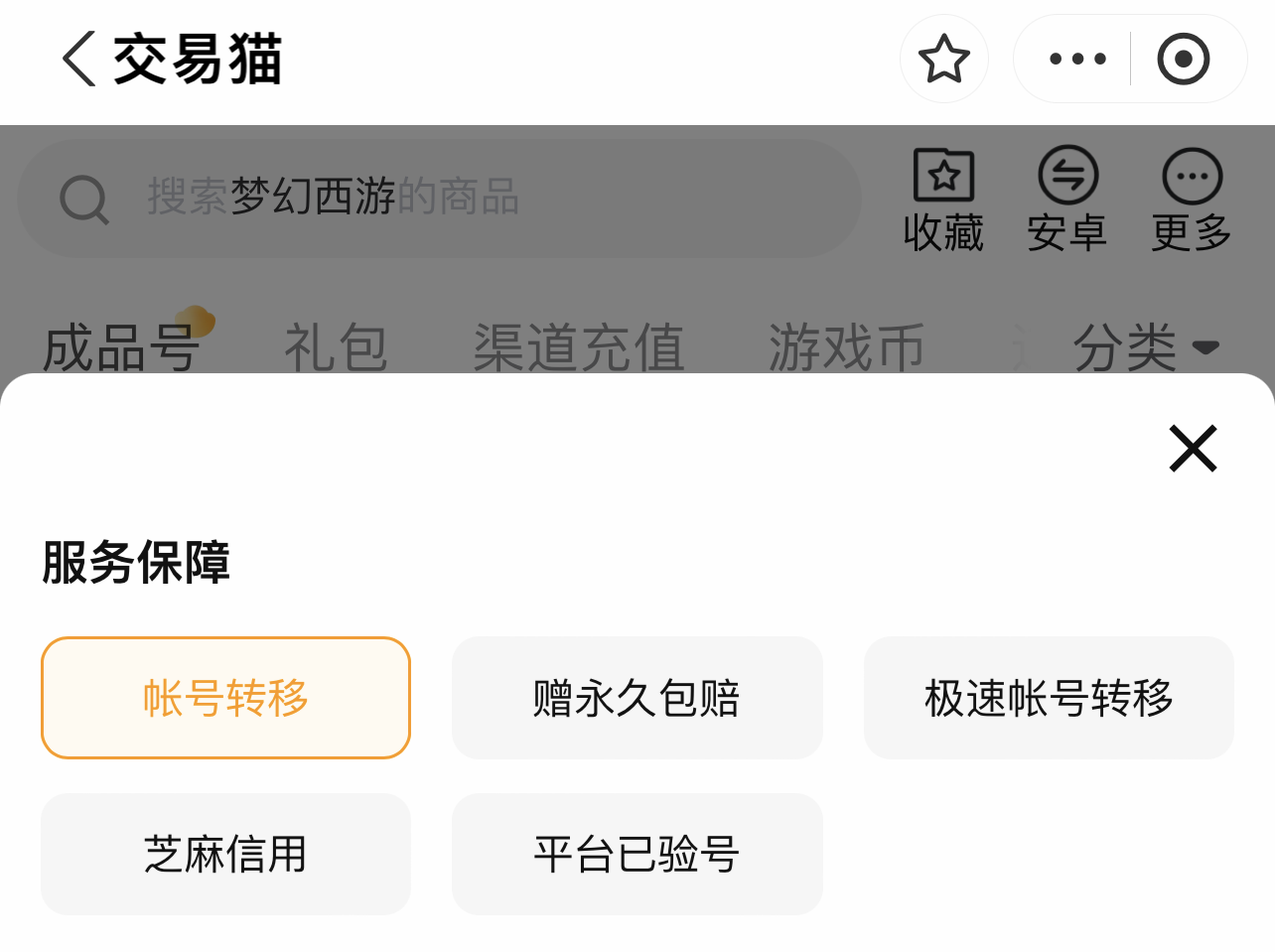
Task: Turn on the 平台已验号 filter
Action: tap(637, 854)
